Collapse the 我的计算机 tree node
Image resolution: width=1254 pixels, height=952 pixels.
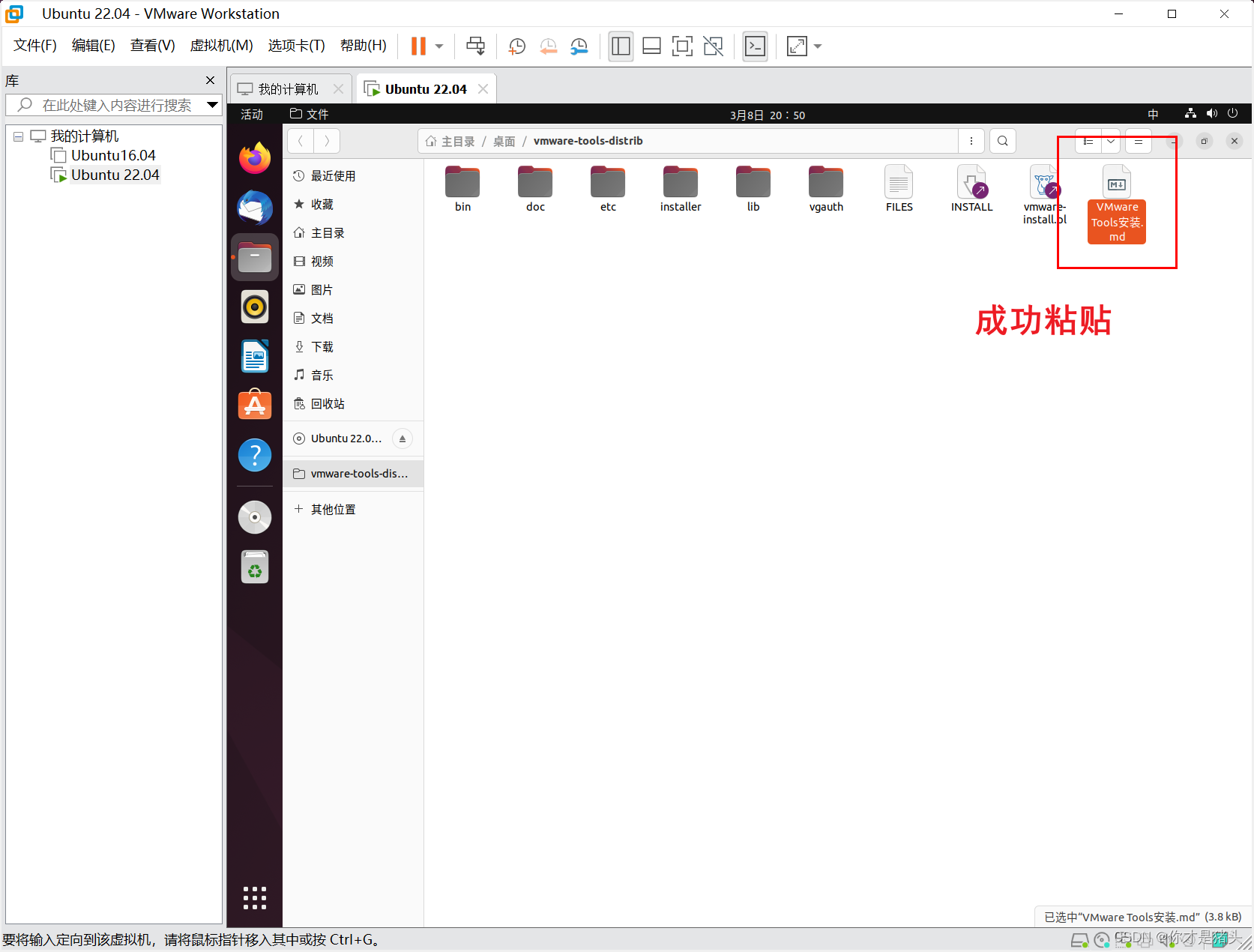coord(18,136)
